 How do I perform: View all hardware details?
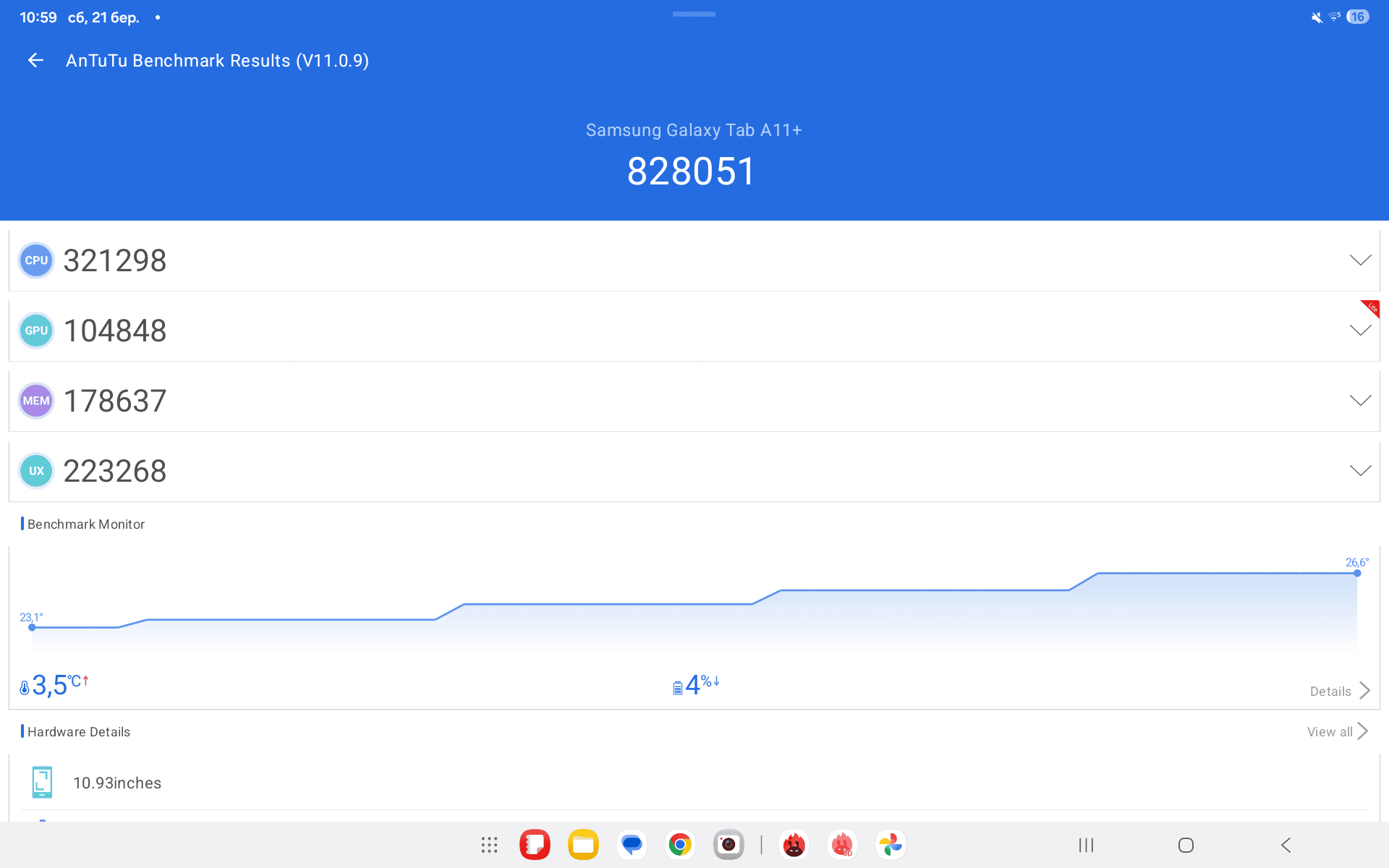point(1337,731)
